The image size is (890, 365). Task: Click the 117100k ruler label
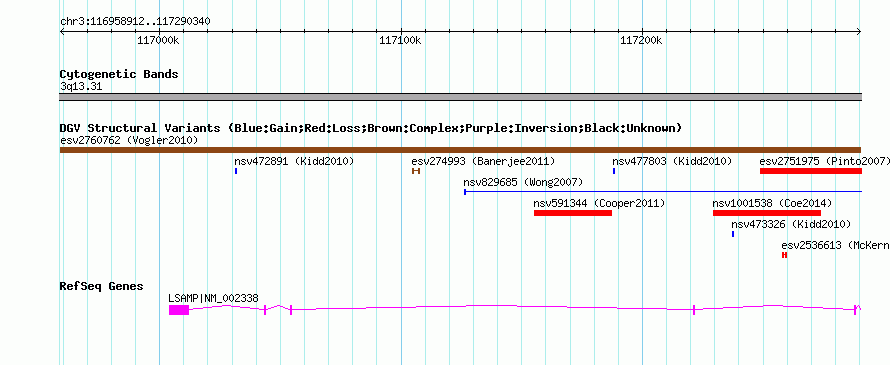(400, 40)
